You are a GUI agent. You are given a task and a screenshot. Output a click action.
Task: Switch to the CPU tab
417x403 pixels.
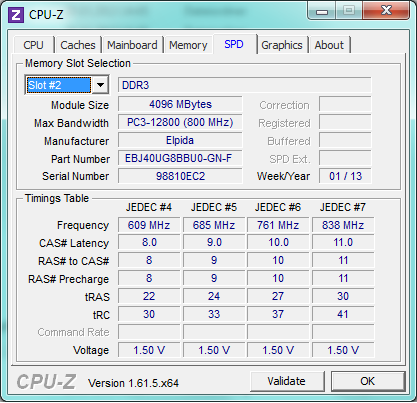pos(33,45)
